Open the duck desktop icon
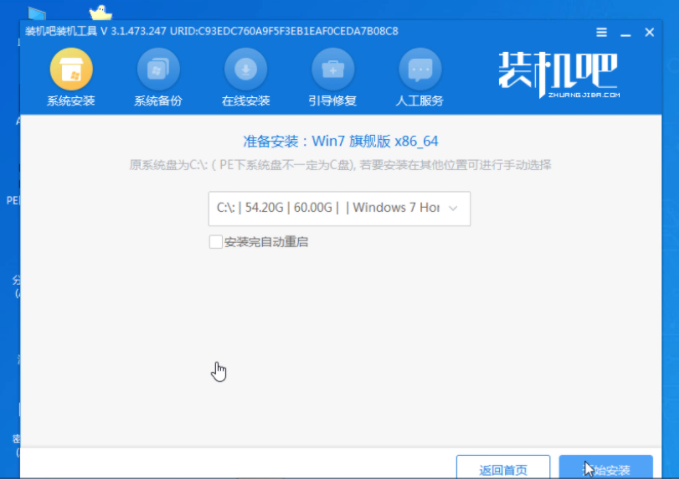The height and width of the screenshot is (479, 679). 100,12
